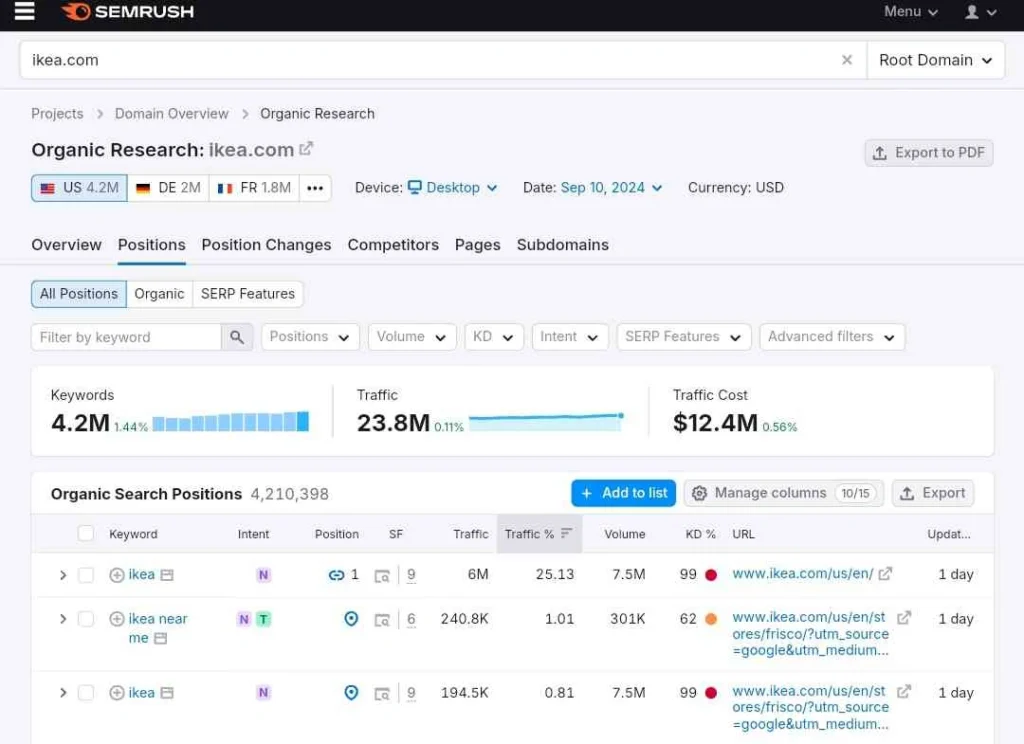
Task: Expand the ikea near me row
Action: point(63,619)
